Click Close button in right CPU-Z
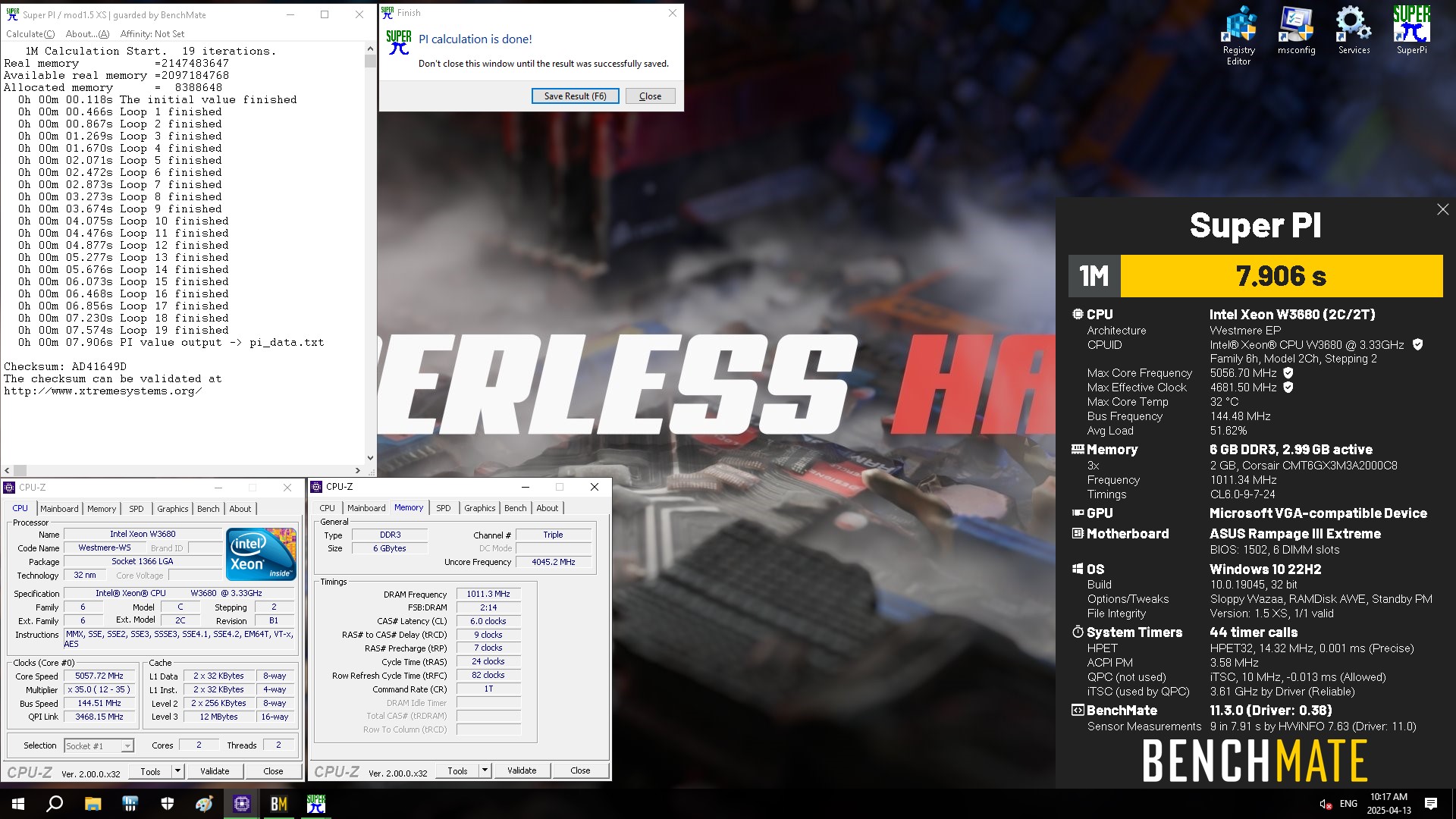Viewport: 1456px width, 819px height. tap(580, 771)
